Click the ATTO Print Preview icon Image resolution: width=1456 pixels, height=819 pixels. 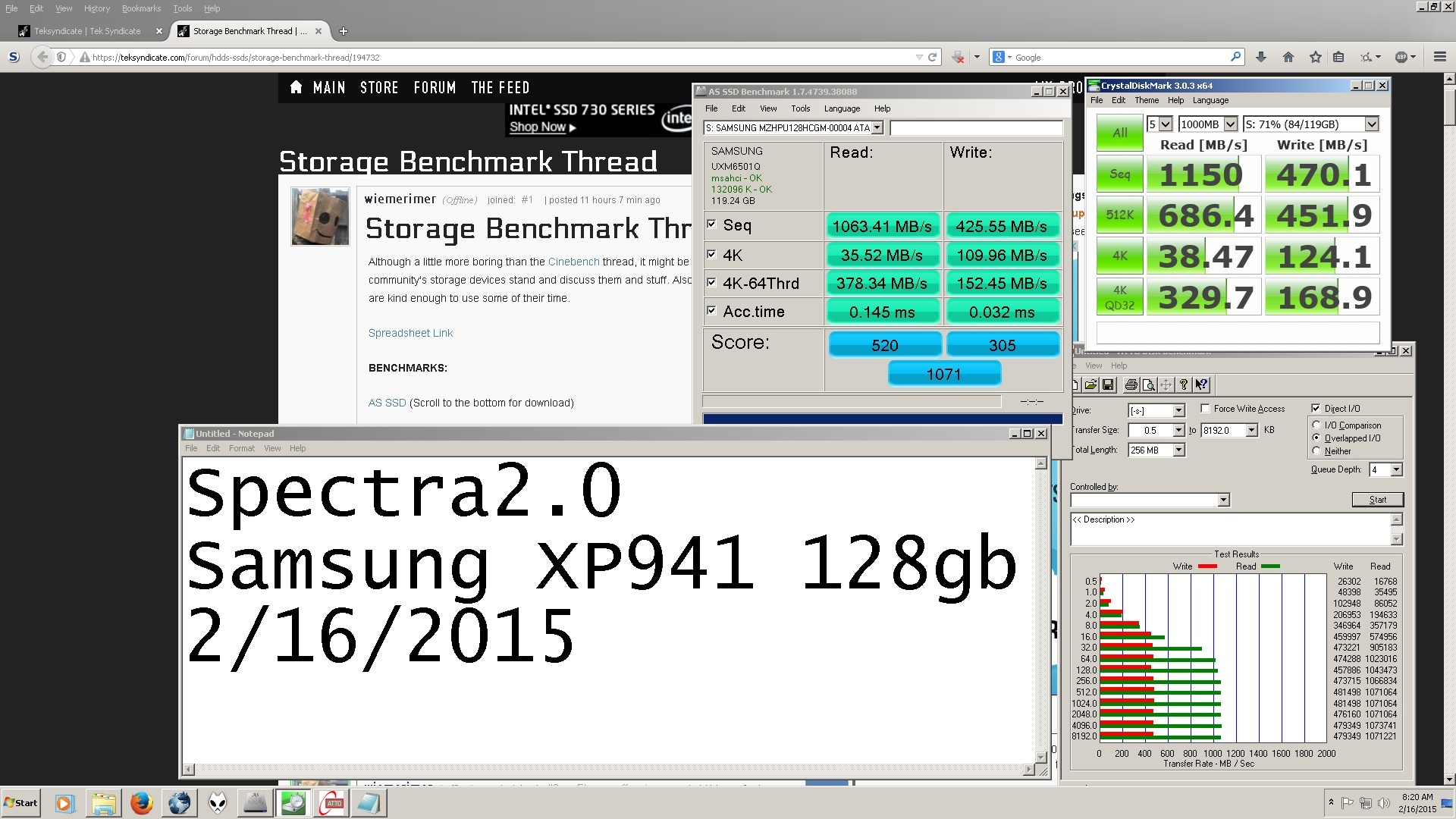pyautogui.click(x=1148, y=385)
